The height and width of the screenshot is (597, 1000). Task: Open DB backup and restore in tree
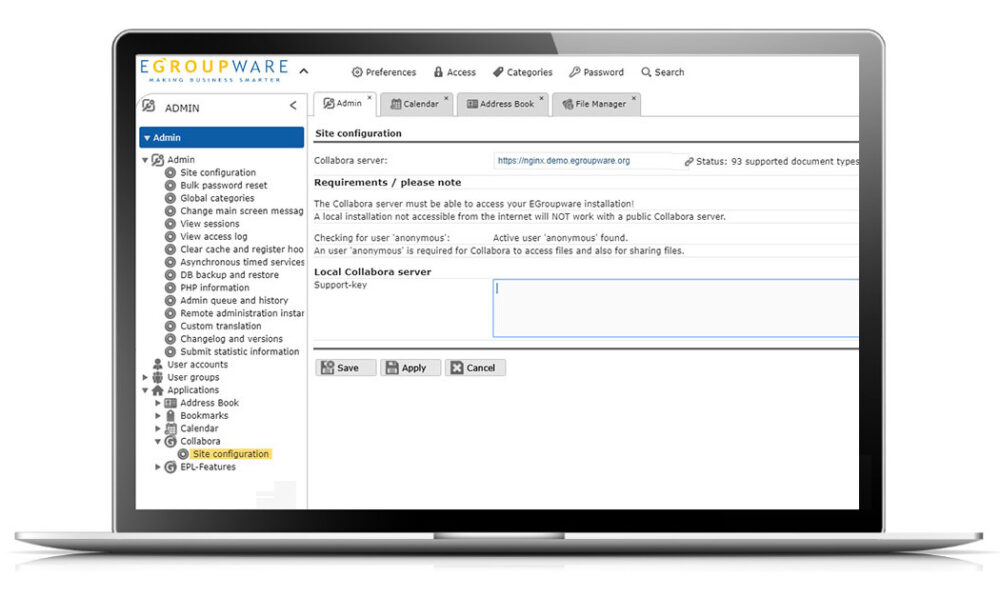click(229, 275)
